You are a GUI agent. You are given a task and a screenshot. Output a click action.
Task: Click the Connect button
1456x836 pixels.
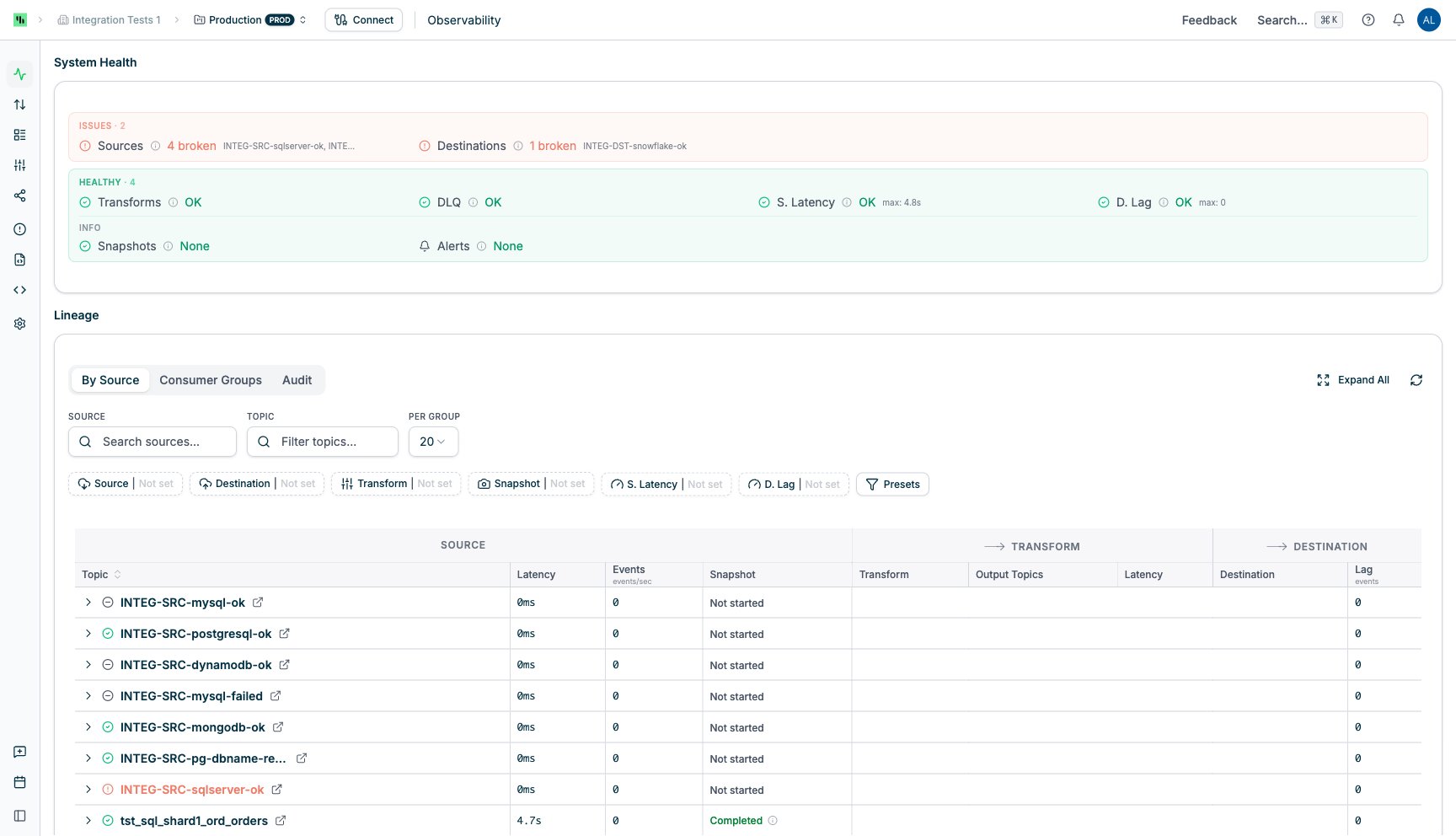pyautogui.click(x=364, y=20)
